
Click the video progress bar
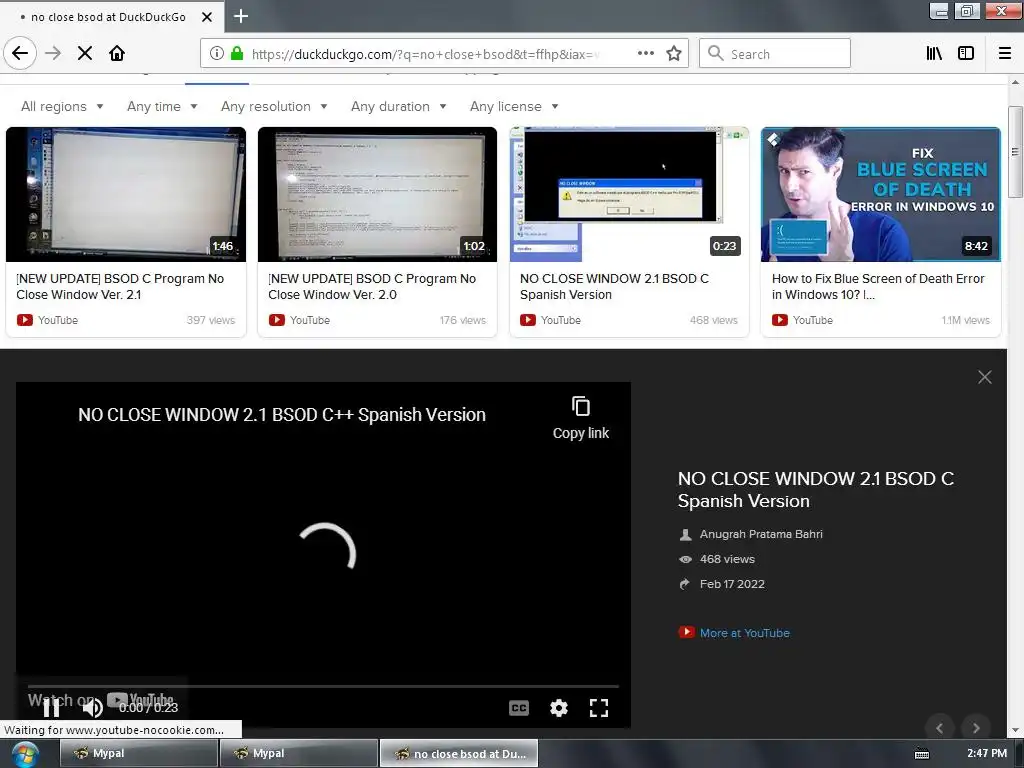(323, 686)
